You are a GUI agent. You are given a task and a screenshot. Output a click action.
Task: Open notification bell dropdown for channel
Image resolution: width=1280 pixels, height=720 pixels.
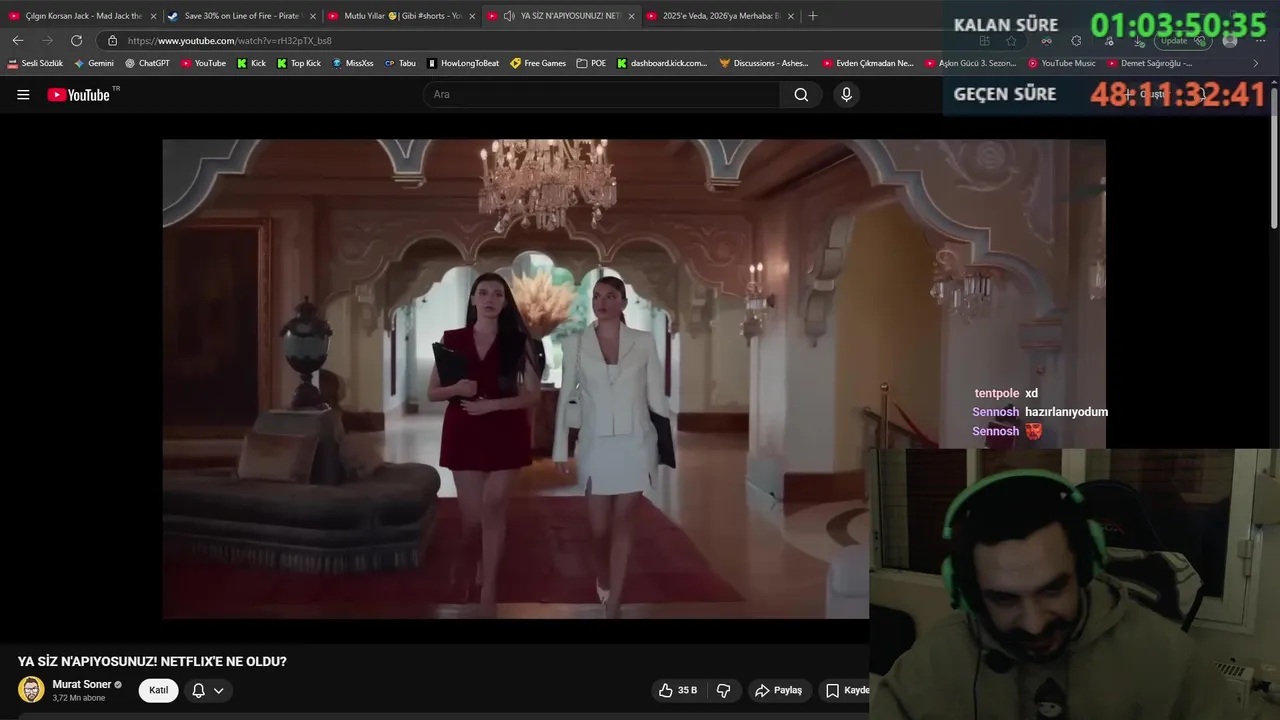208,690
